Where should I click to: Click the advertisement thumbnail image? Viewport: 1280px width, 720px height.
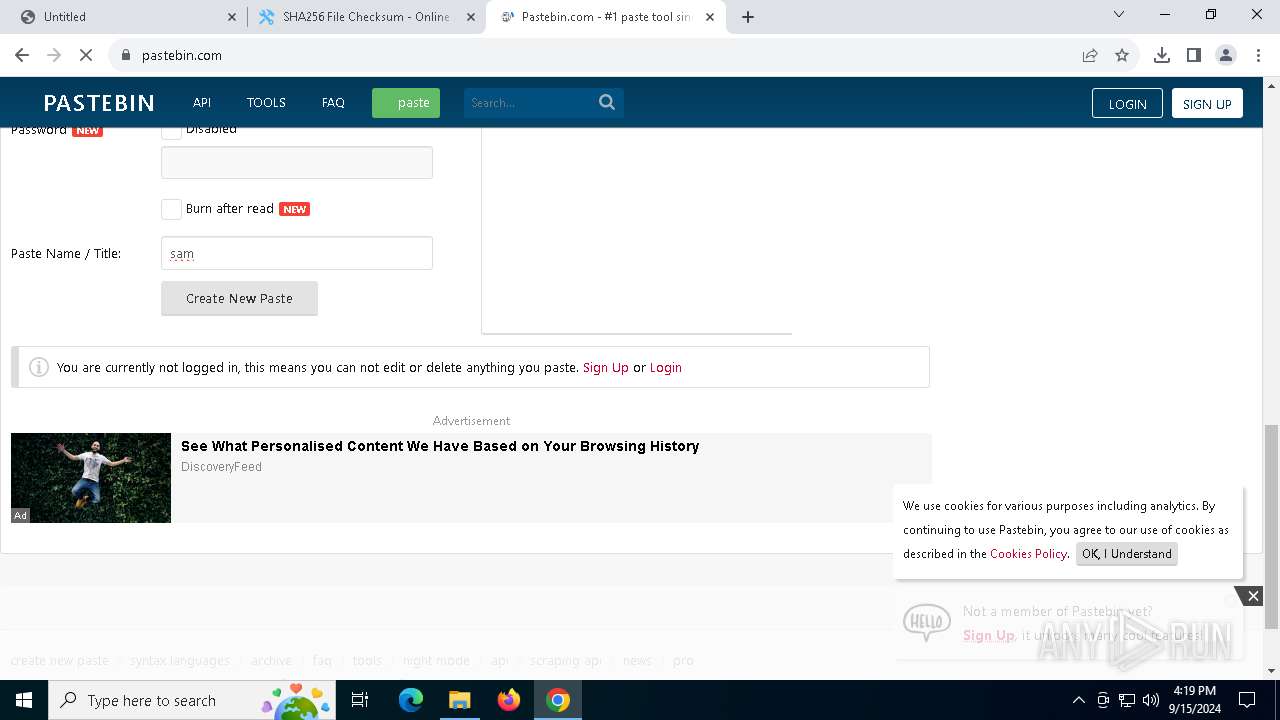coord(91,478)
